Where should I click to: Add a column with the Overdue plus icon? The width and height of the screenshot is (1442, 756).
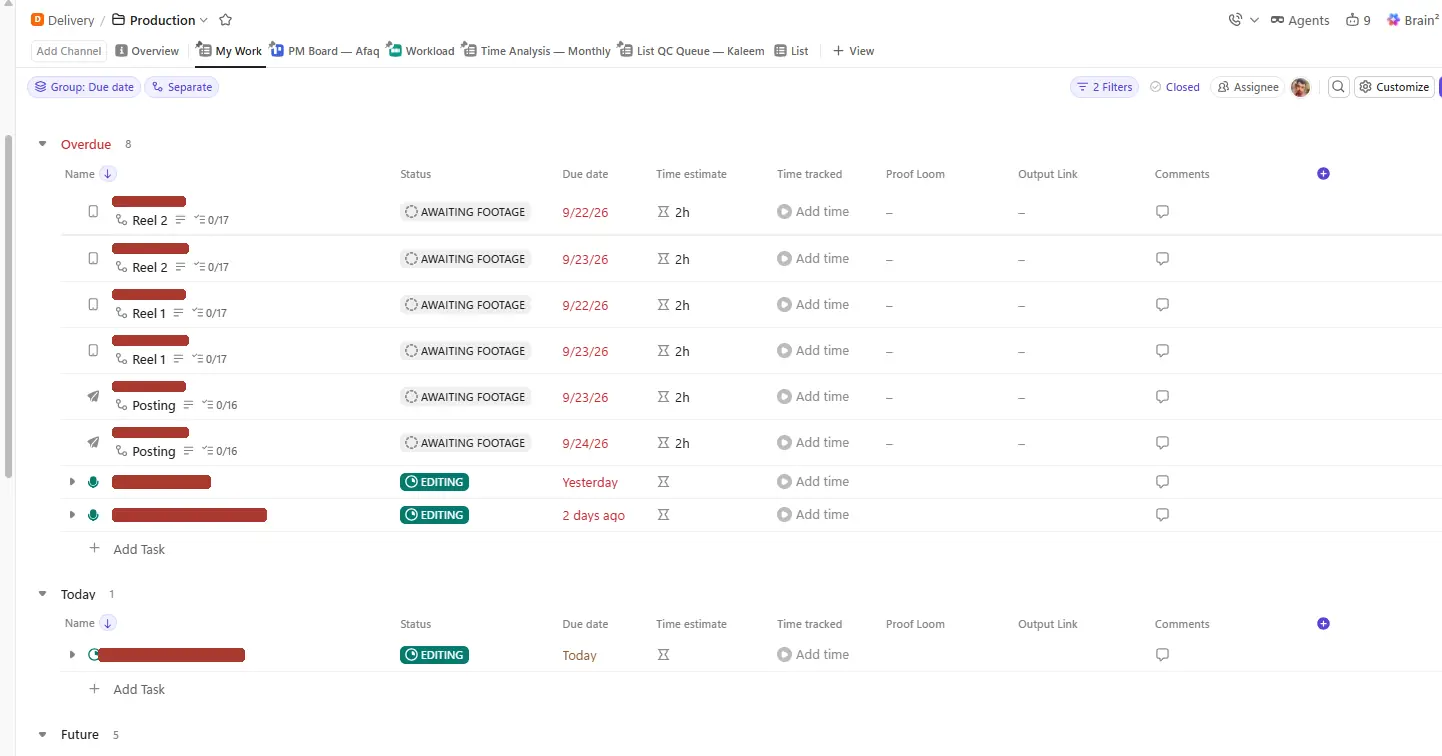(1323, 174)
